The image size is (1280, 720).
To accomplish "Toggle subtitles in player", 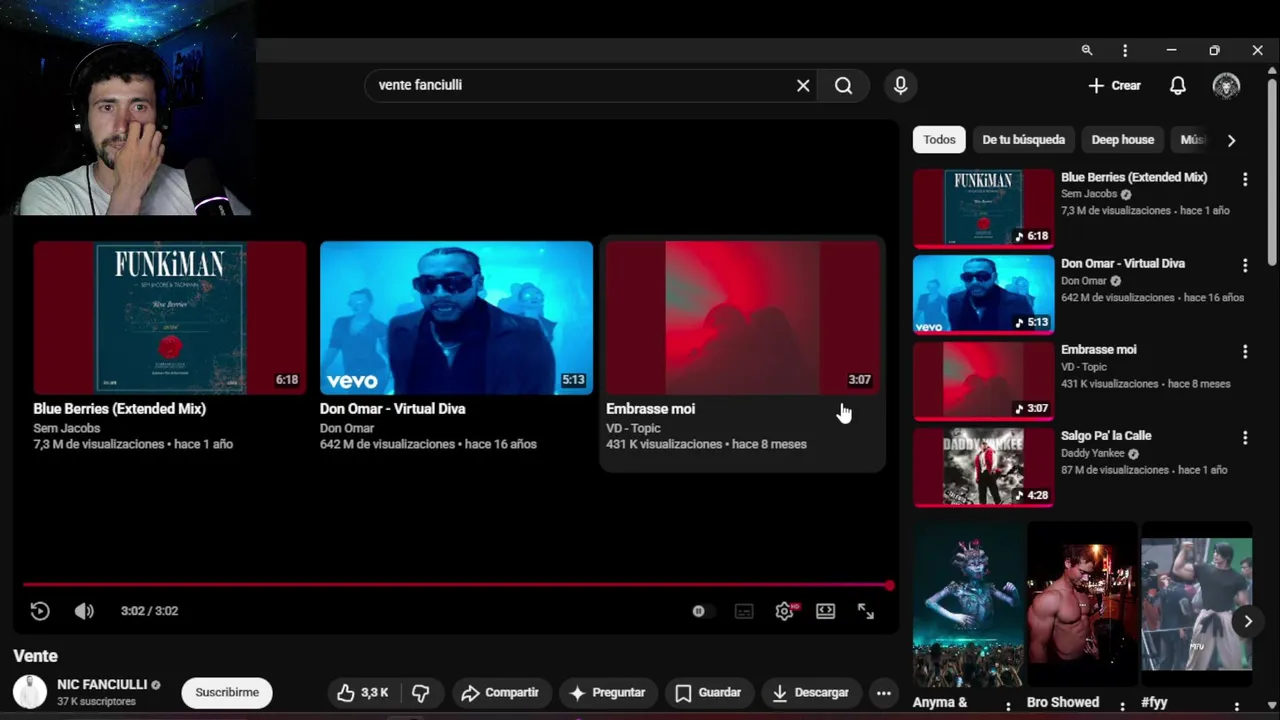I will [x=744, y=611].
